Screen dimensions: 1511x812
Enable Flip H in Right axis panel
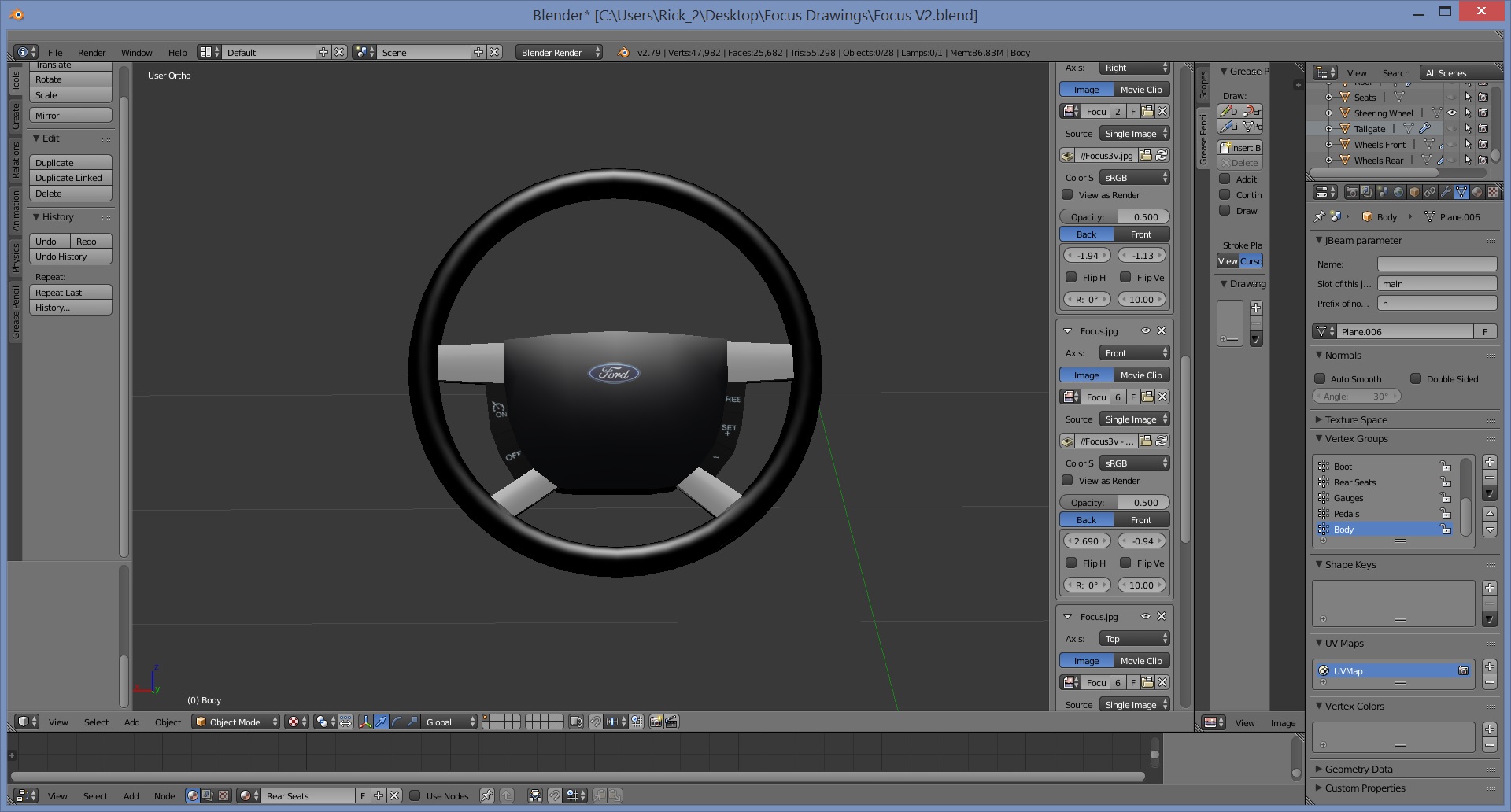(1071, 277)
